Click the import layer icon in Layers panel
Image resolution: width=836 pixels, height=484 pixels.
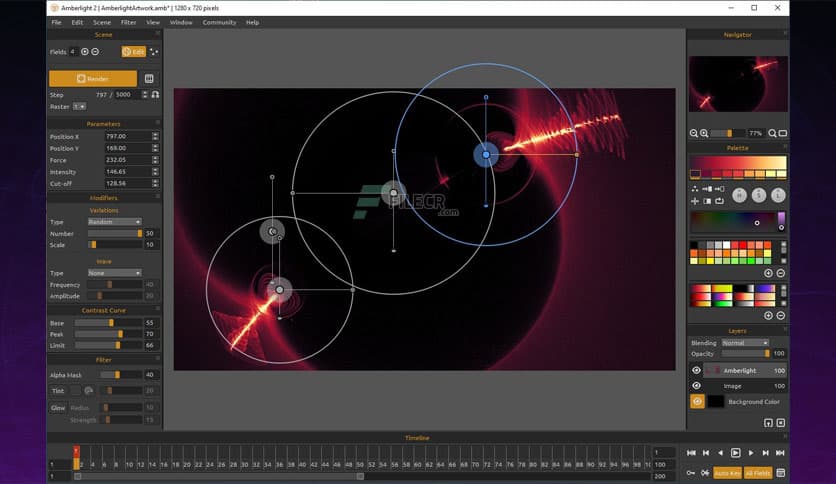pyautogui.click(x=768, y=423)
